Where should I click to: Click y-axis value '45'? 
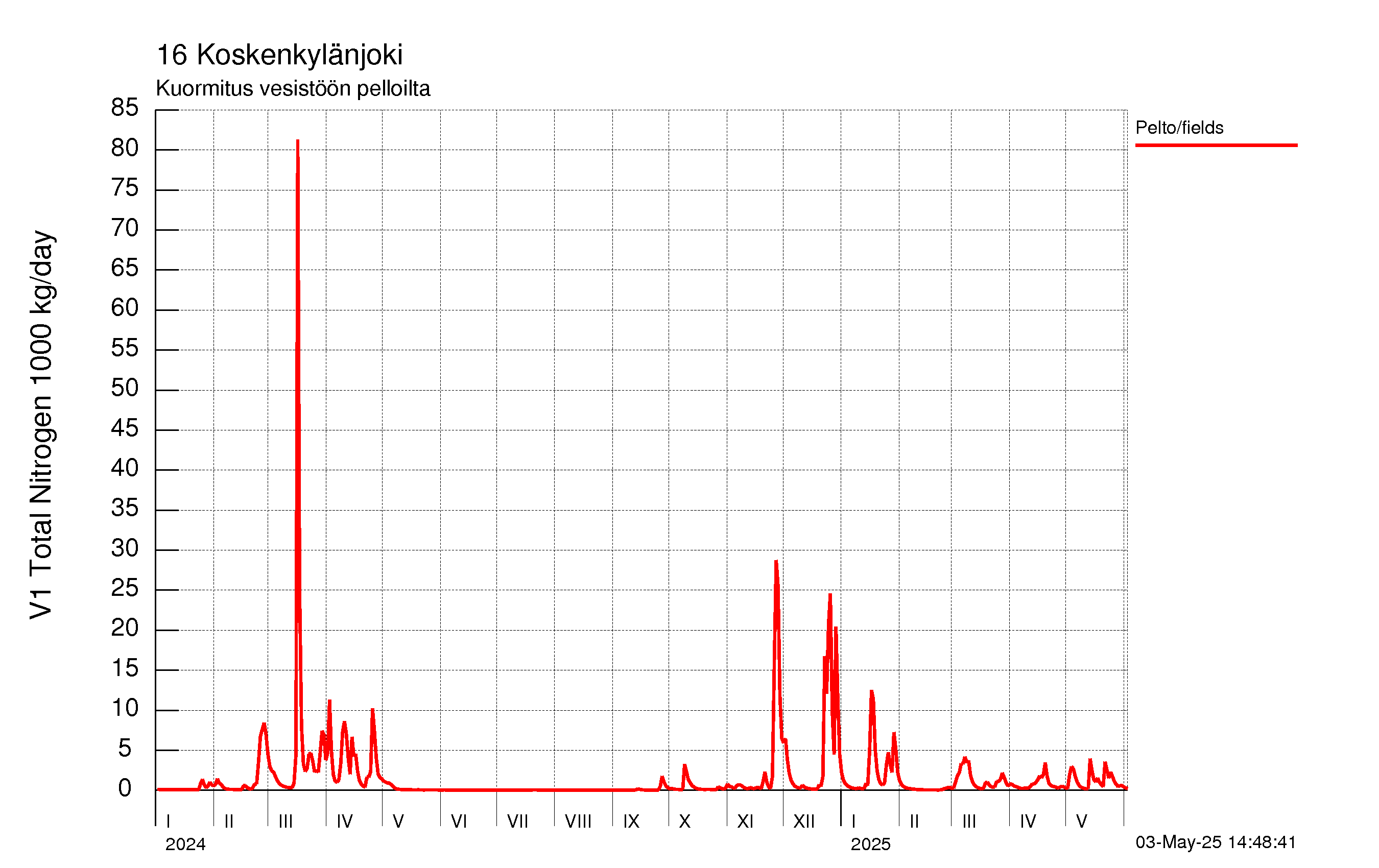click(x=125, y=428)
